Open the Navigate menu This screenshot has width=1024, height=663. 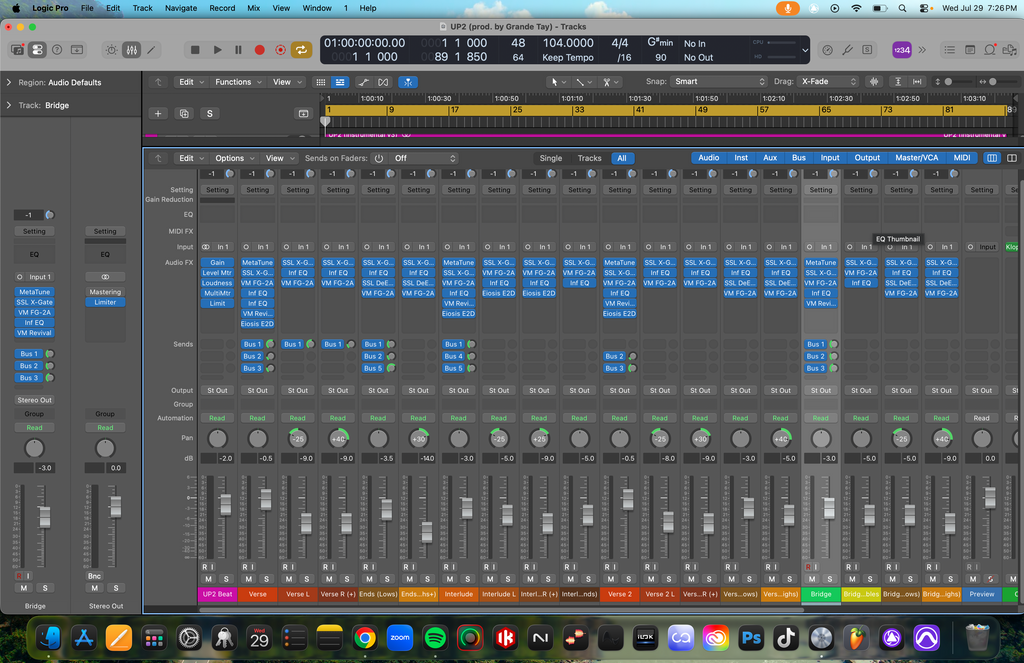[181, 8]
